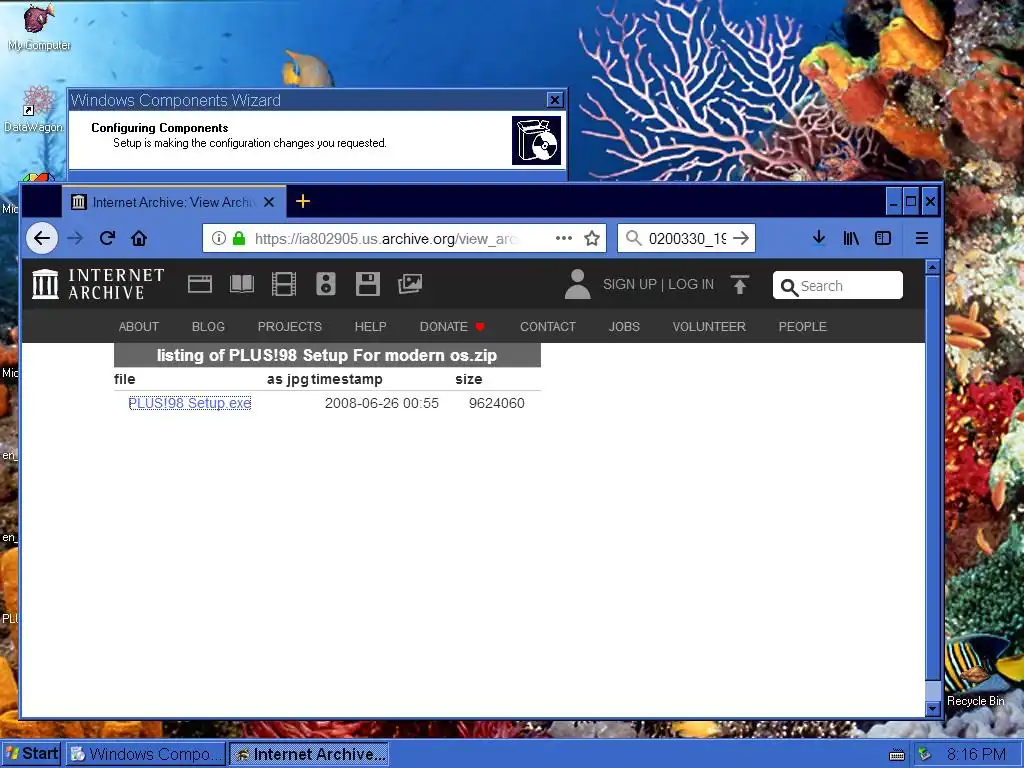Click the taskbar clock 8:16 PM
The height and width of the screenshot is (768, 1024).
[x=976, y=754]
